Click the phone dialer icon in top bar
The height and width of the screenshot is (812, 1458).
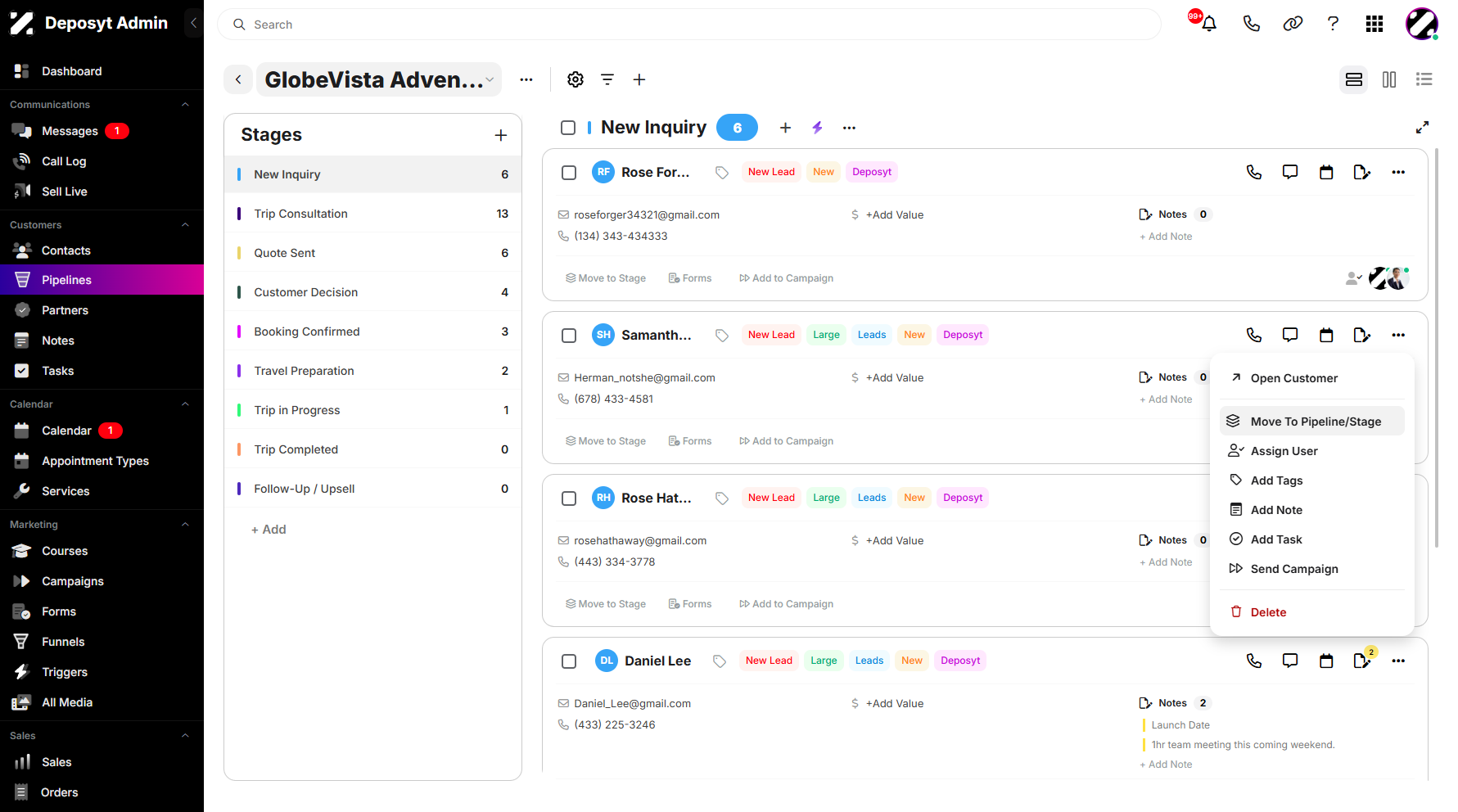(1251, 24)
